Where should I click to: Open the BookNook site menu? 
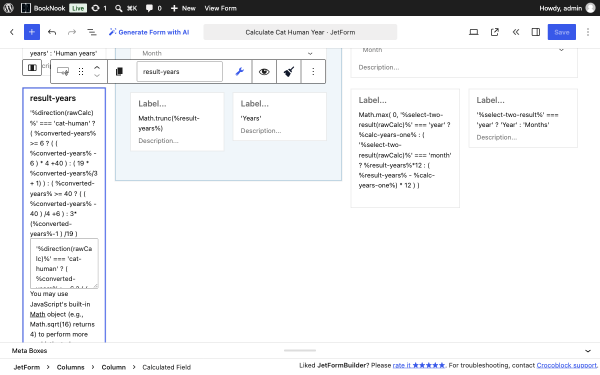[43, 8]
